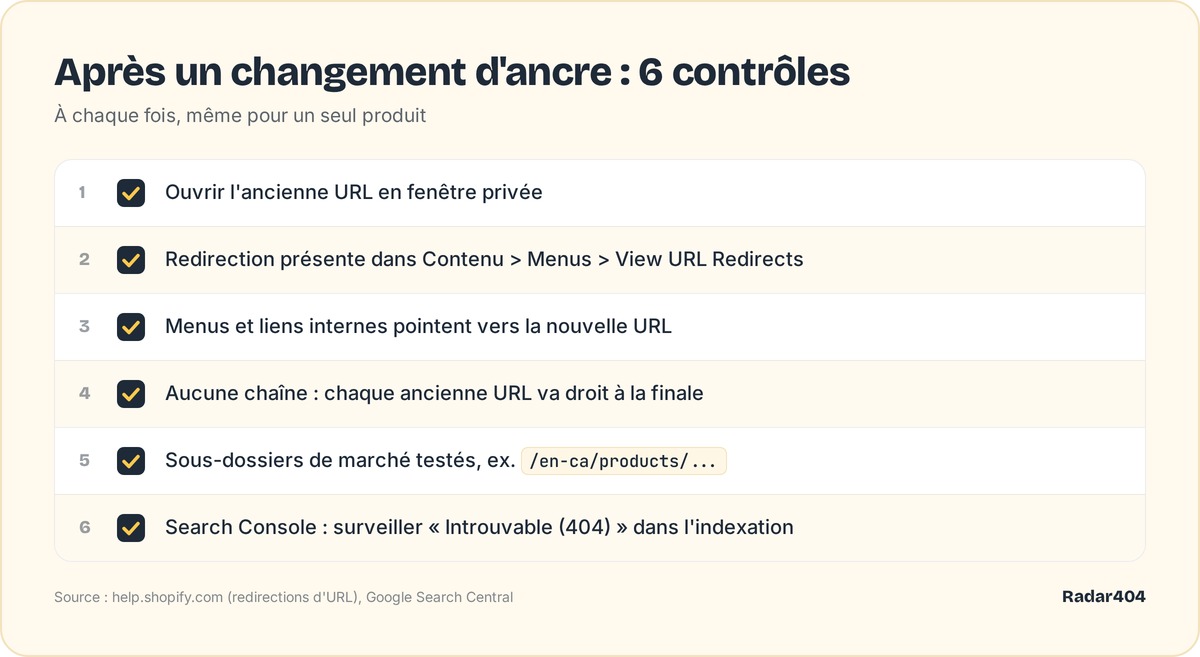Click row number 1
Image resolution: width=1200 pixels, height=657 pixels.
point(83,192)
